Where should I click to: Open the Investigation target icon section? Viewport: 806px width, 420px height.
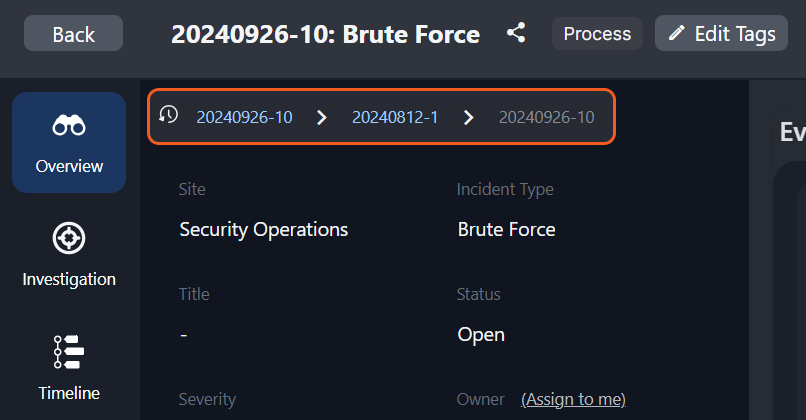[69, 256]
